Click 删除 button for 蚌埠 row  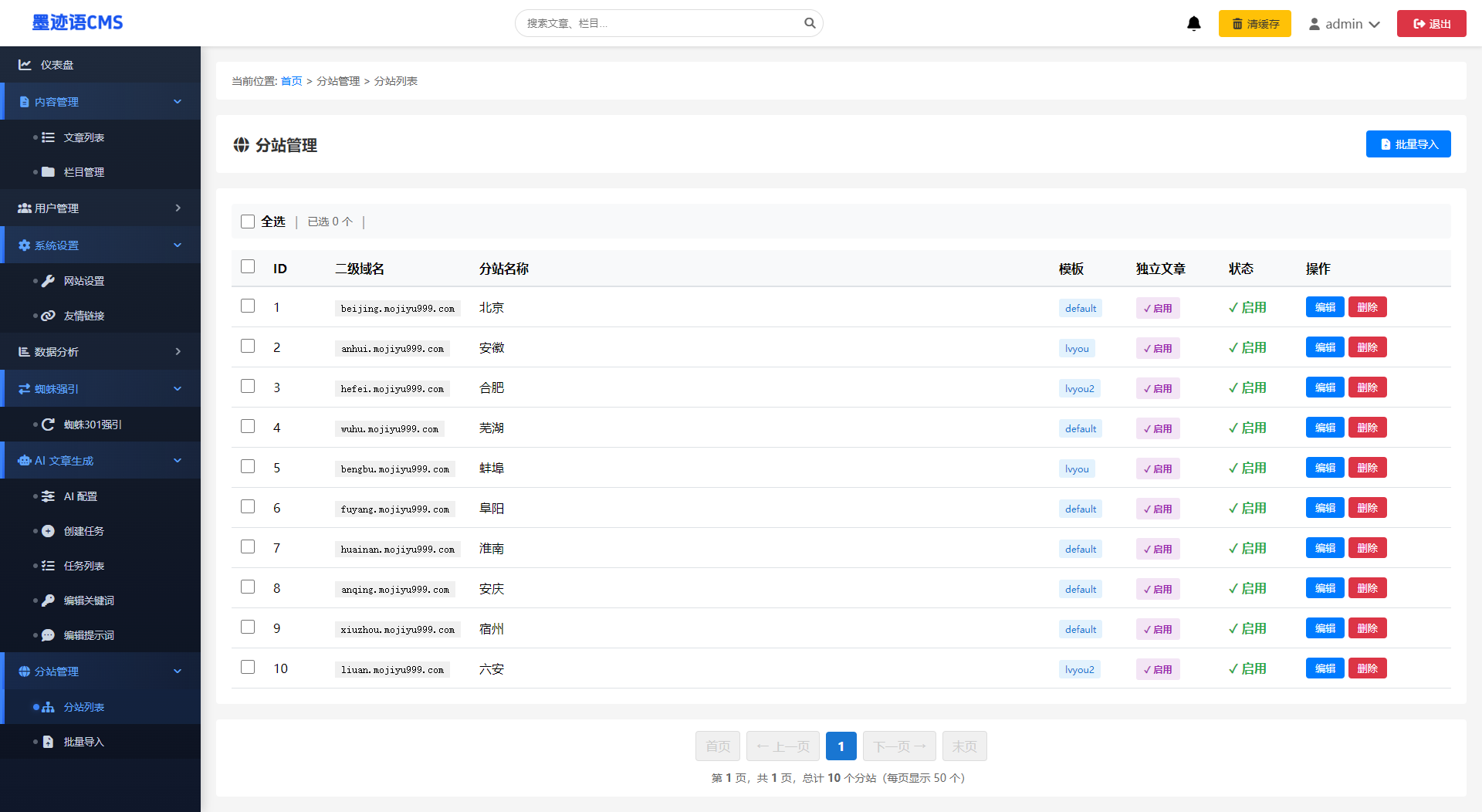coord(1367,468)
